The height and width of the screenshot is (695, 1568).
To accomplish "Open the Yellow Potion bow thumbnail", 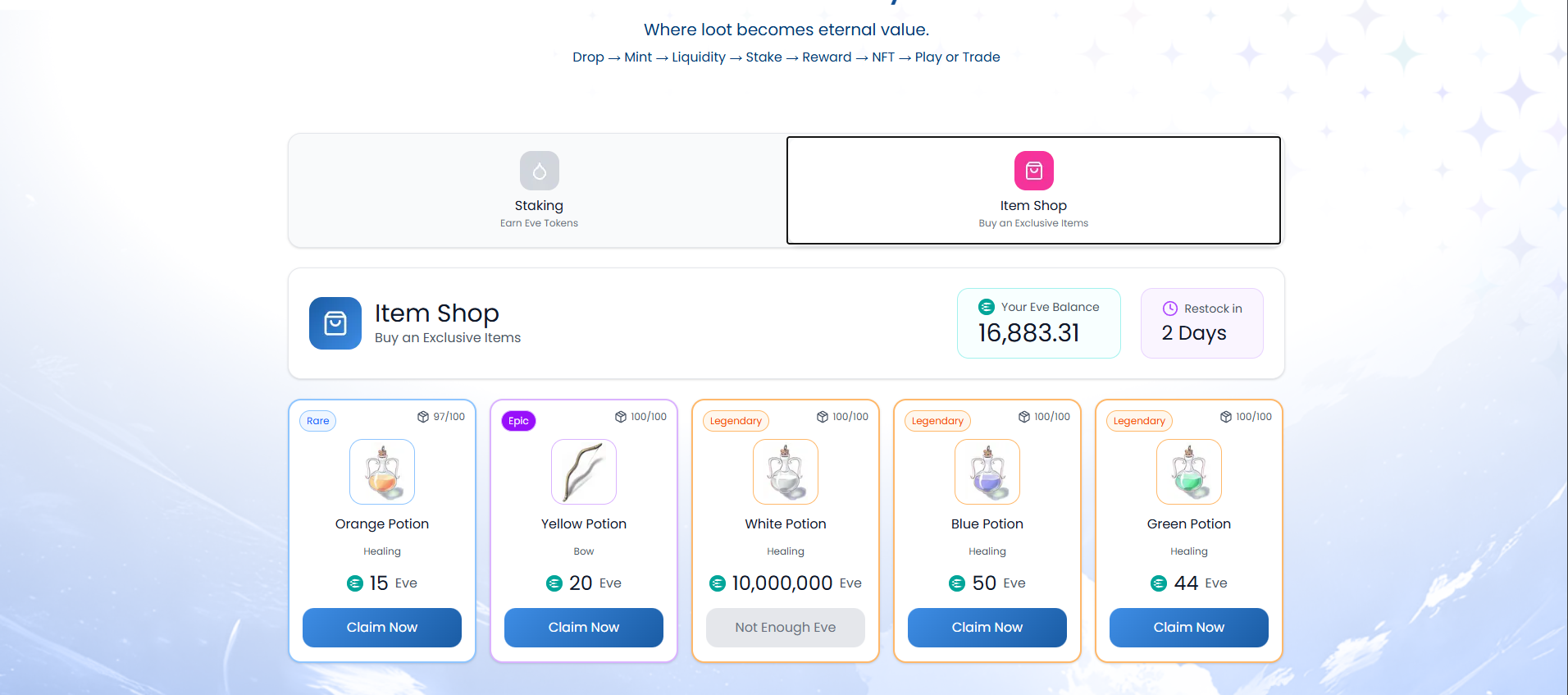I will click(584, 472).
